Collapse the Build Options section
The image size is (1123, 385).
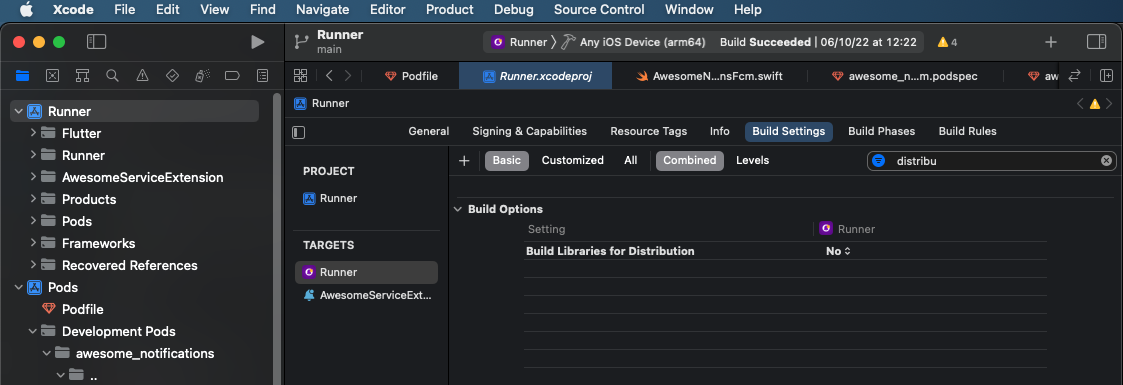click(458, 209)
